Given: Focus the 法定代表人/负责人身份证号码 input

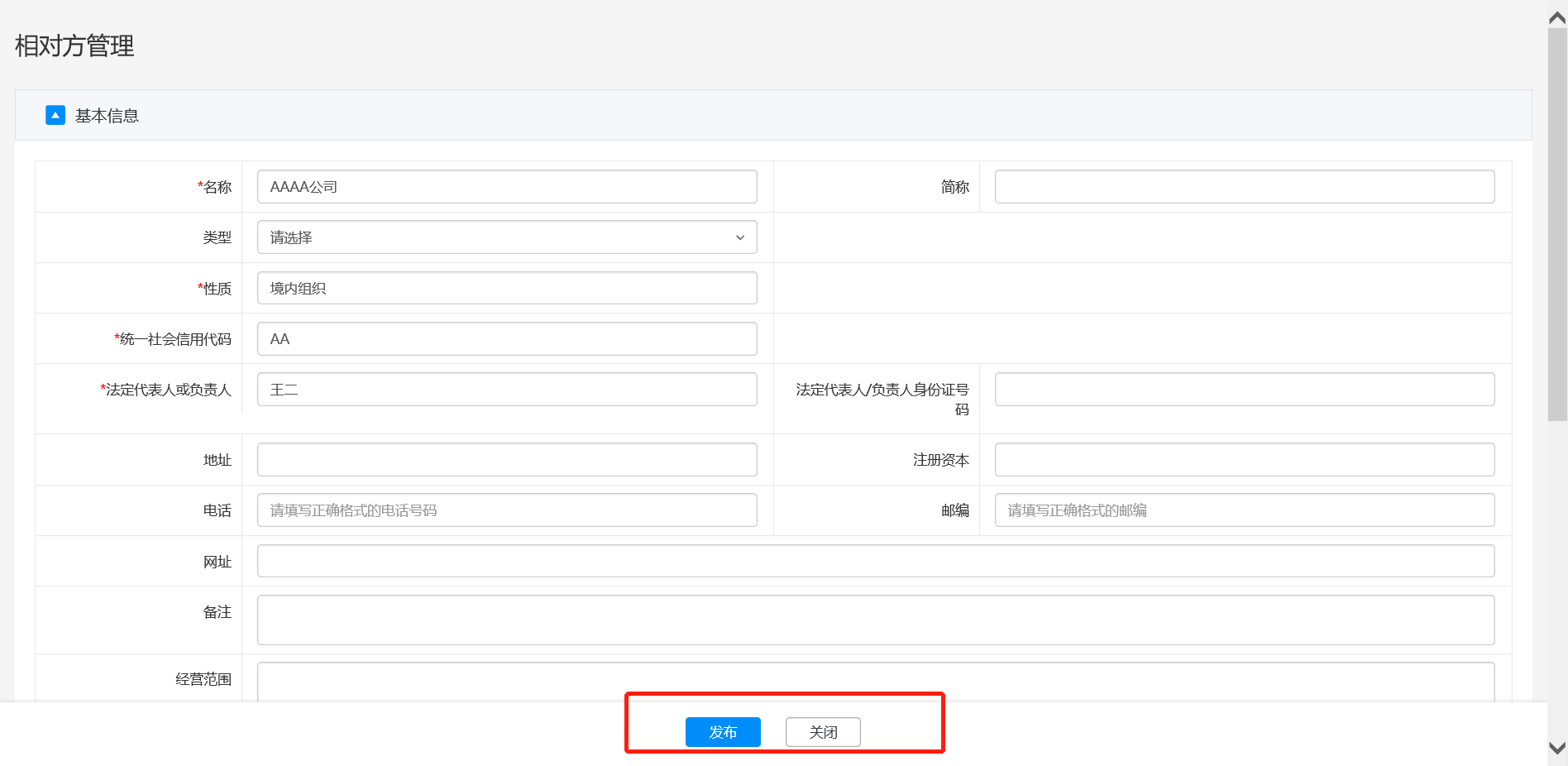Looking at the screenshot, I should point(1244,390).
